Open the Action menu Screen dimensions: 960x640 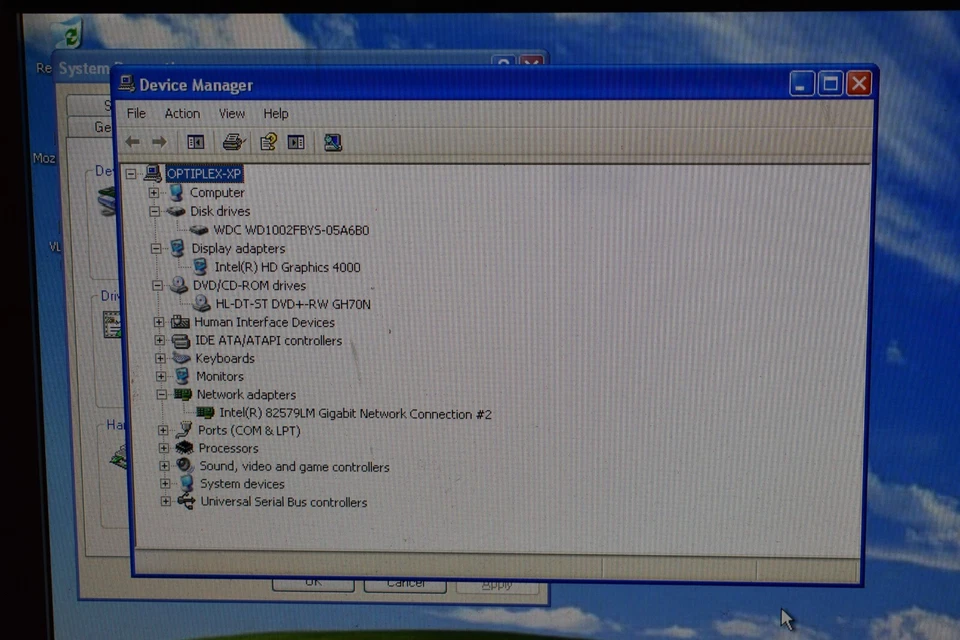(182, 113)
